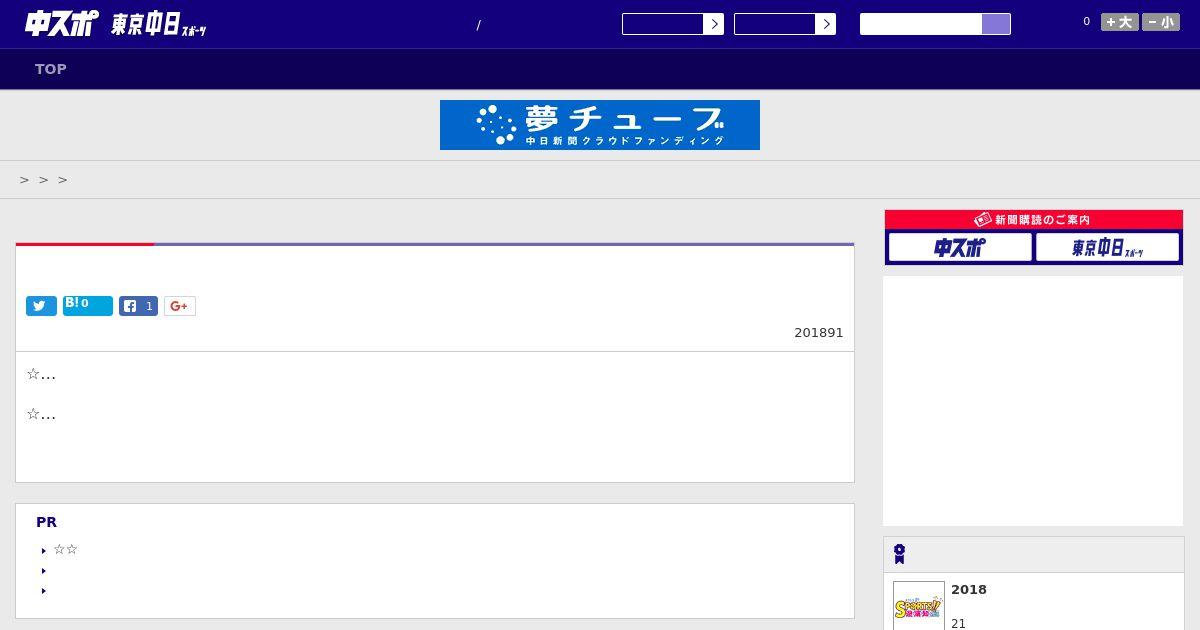
Task: Open the 新聞購読のご案内 banner header
Action: pos(1034,219)
